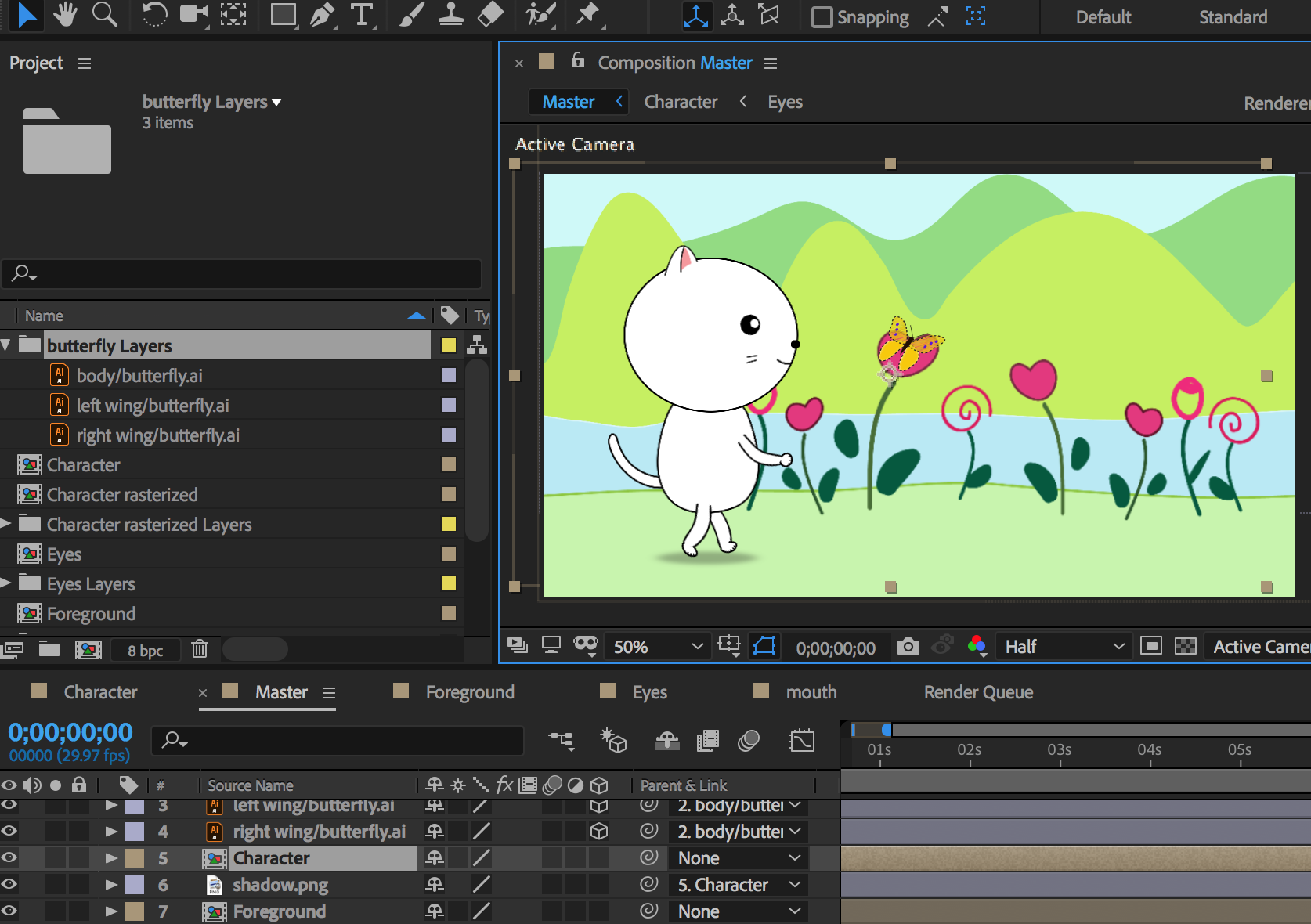
Task: Expand the Eyes Layers folder
Action: click(x=6, y=583)
